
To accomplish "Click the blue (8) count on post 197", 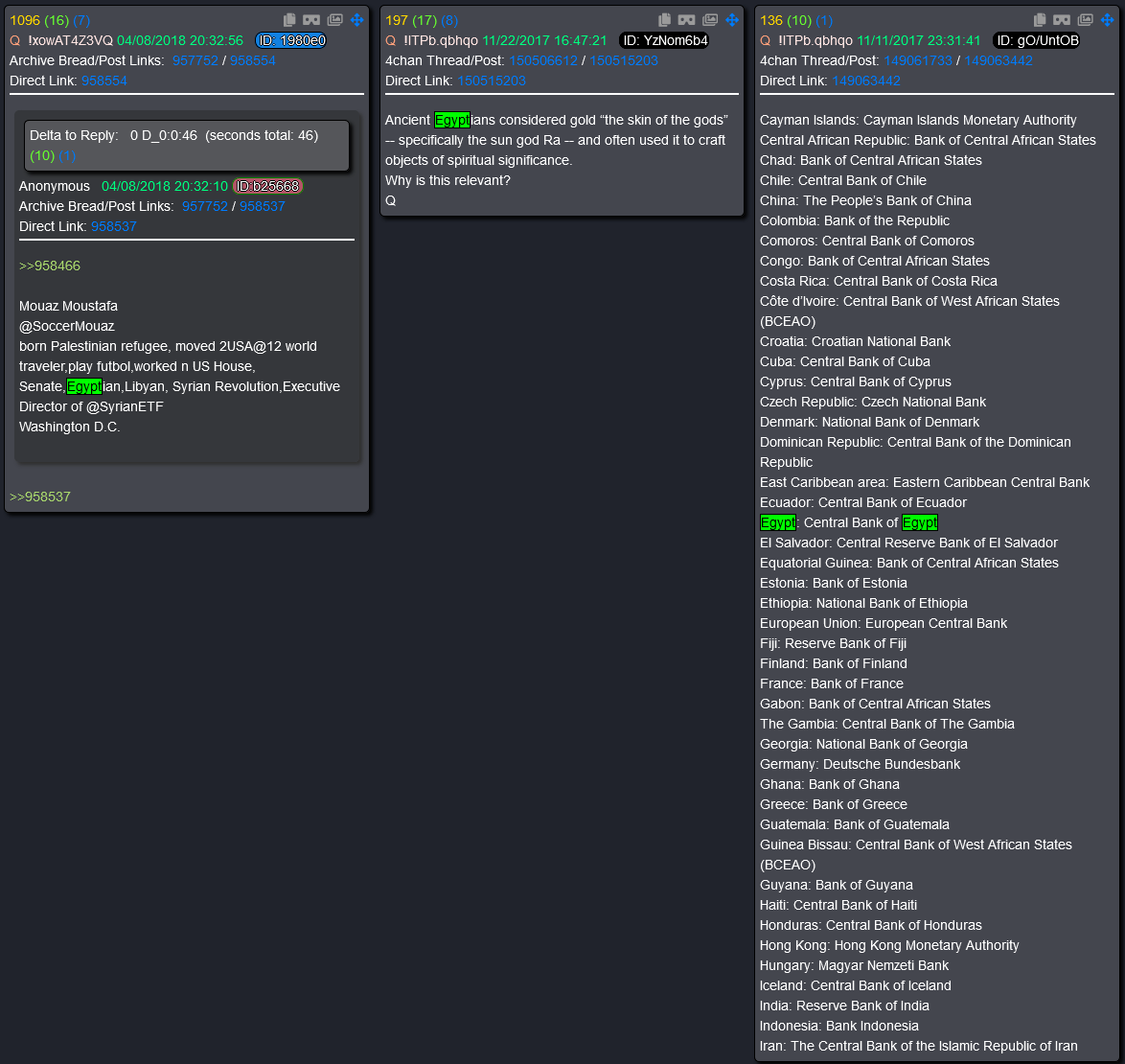I will coord(449,21).
